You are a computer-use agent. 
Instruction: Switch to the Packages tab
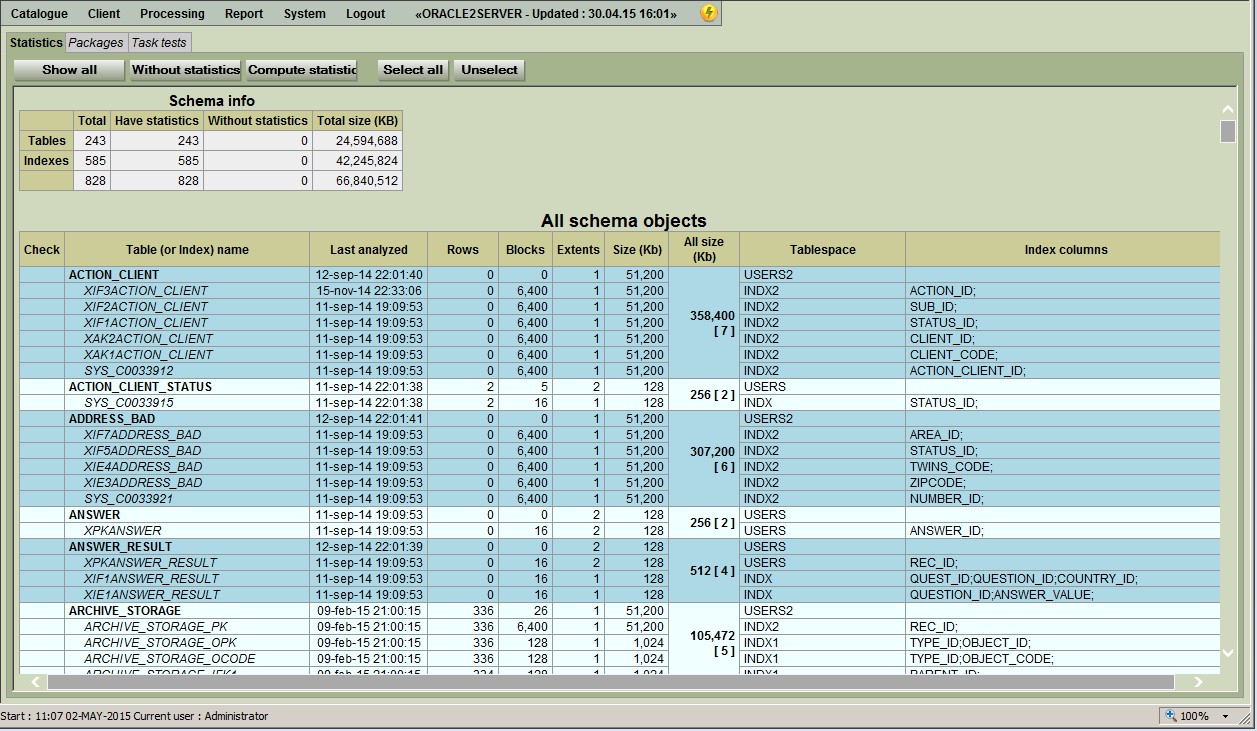coord(96,43)
